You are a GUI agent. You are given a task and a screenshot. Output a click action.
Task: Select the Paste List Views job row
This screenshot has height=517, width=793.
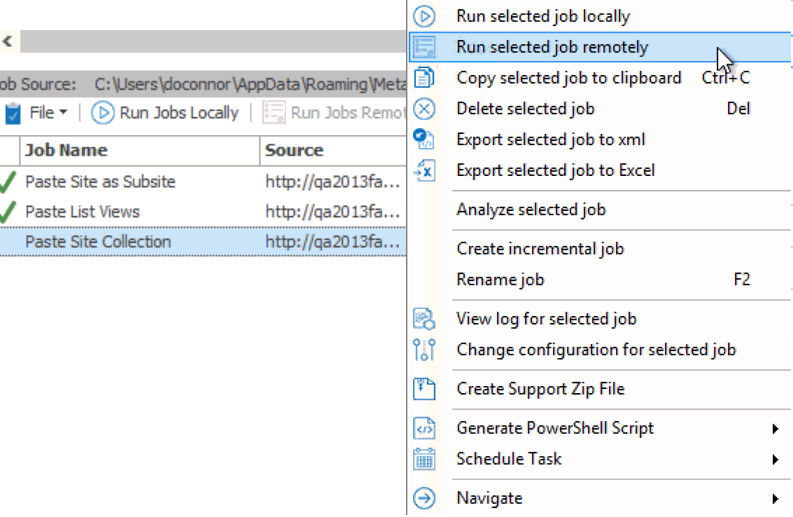[82, 212]
